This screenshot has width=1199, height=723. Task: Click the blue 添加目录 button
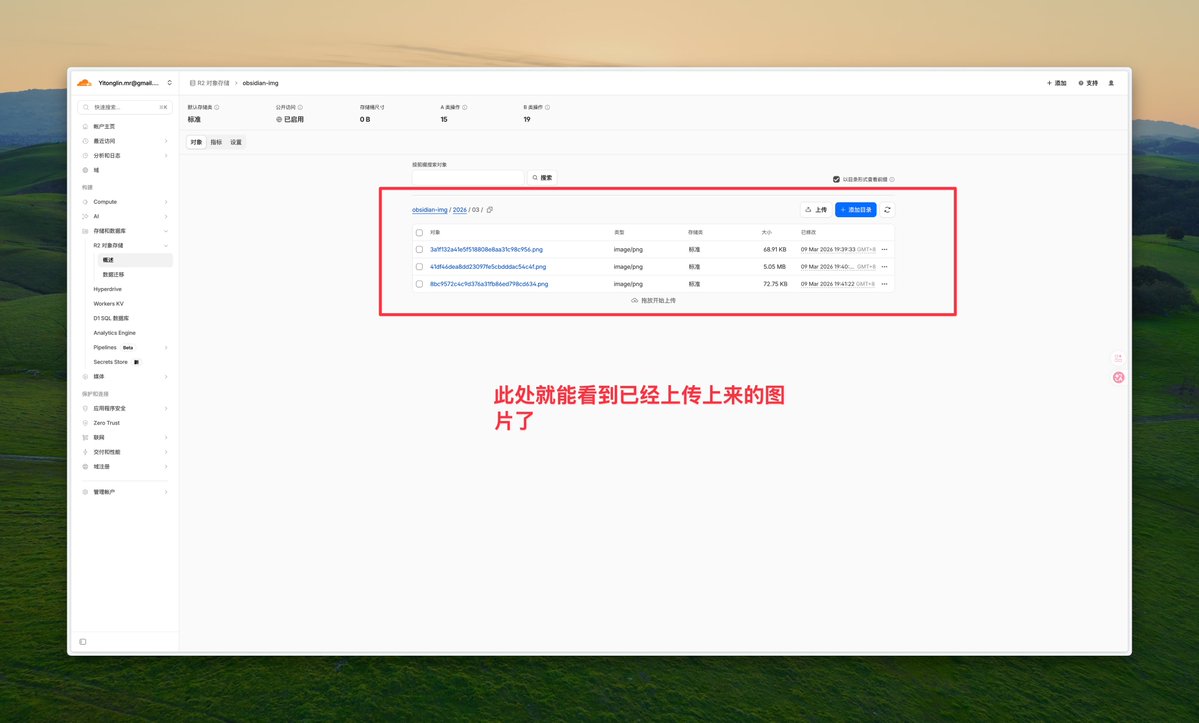click(x=856, y=209)
